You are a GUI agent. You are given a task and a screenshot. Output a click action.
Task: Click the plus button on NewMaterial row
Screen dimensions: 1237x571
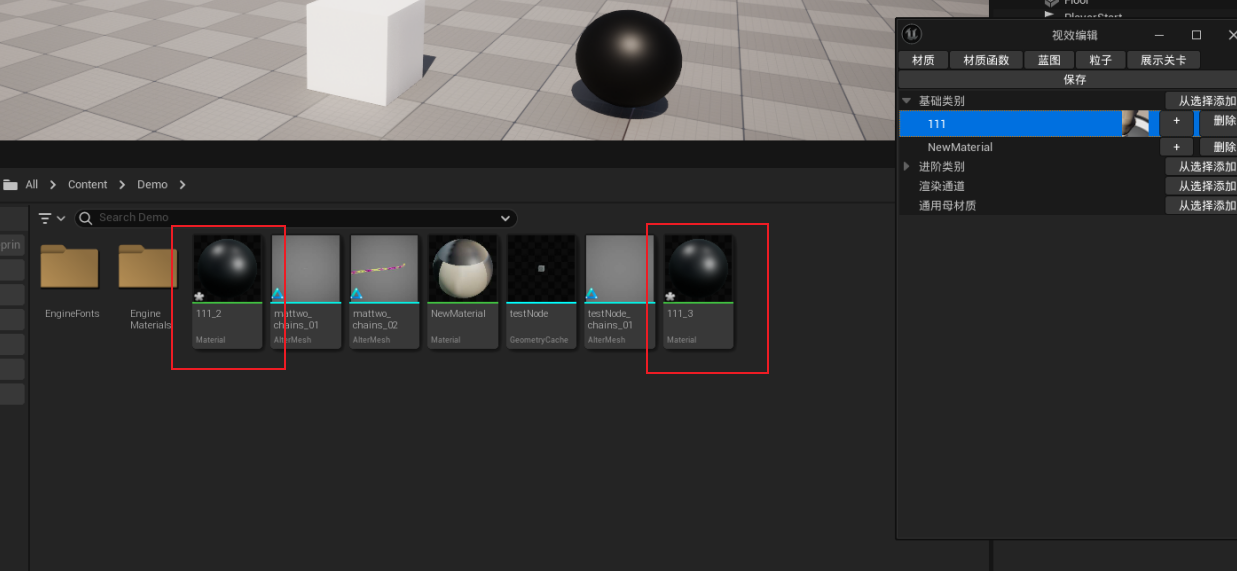click(x=1176, y=147)
